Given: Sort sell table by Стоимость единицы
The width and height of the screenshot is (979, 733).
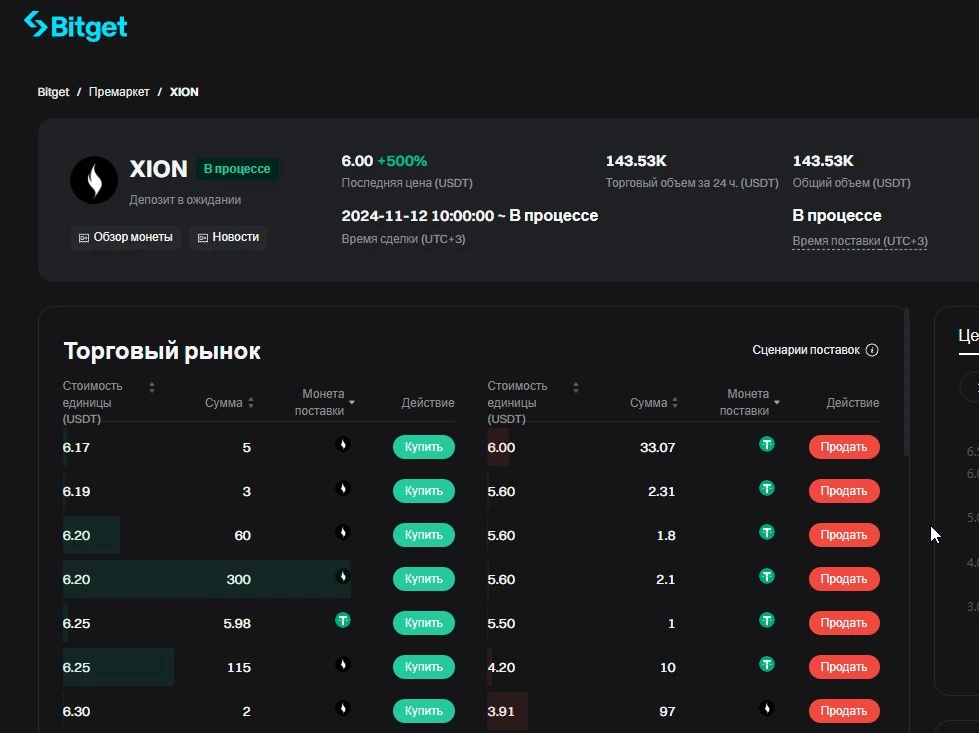Looking at the screenshot, I should click(x=576, y=388).
